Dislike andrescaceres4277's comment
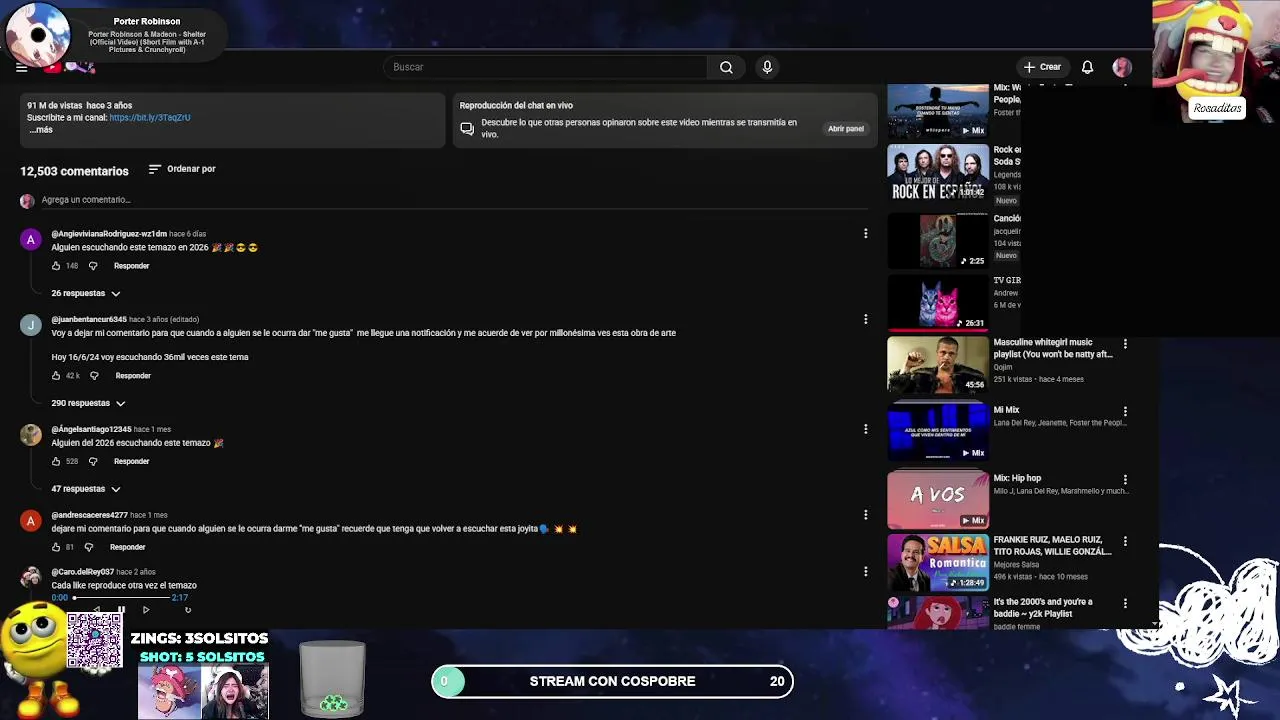The image size is (1280, 720). click(x=89, y=548)
